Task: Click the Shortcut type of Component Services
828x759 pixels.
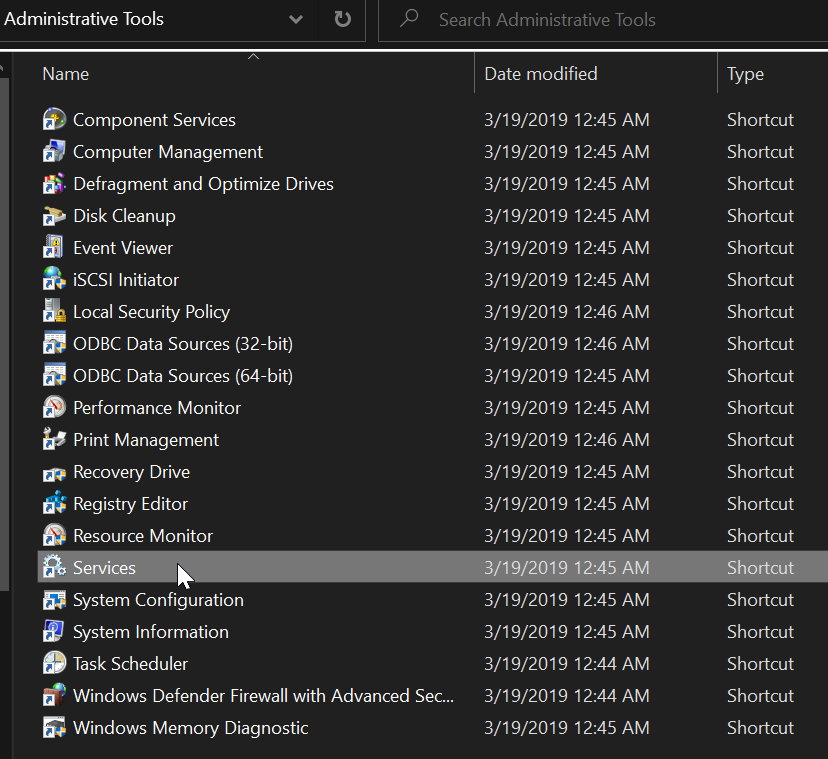Action: click(760, 119)
